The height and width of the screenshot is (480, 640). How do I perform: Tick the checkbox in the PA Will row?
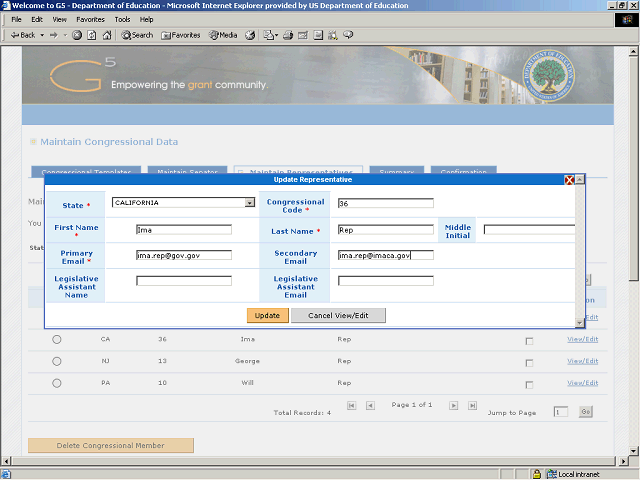click(529, 383)
